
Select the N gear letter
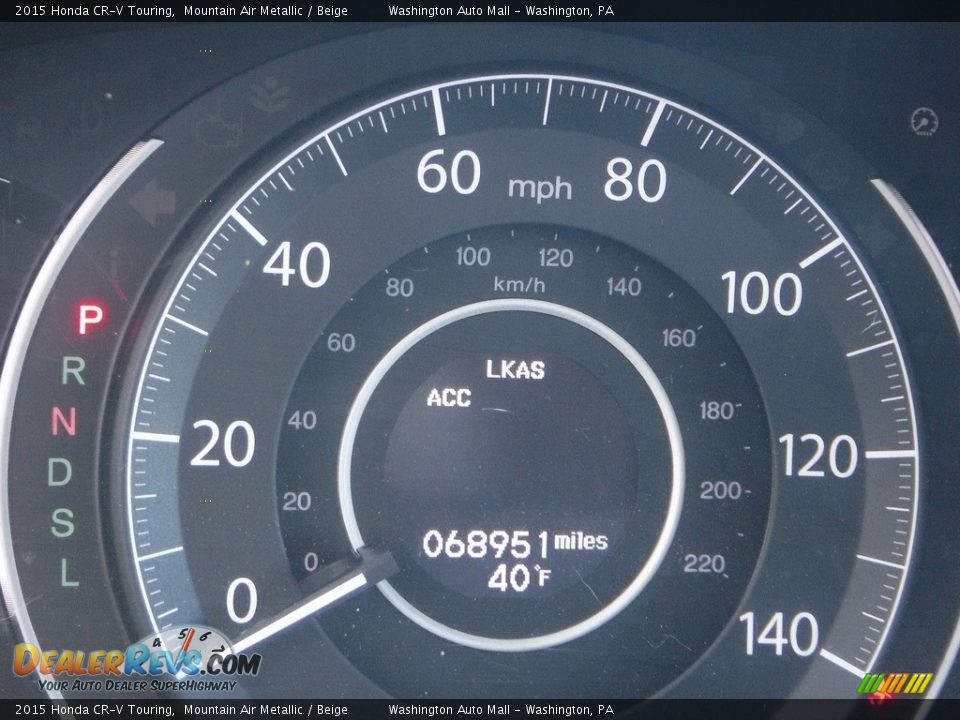pos(64,421)
